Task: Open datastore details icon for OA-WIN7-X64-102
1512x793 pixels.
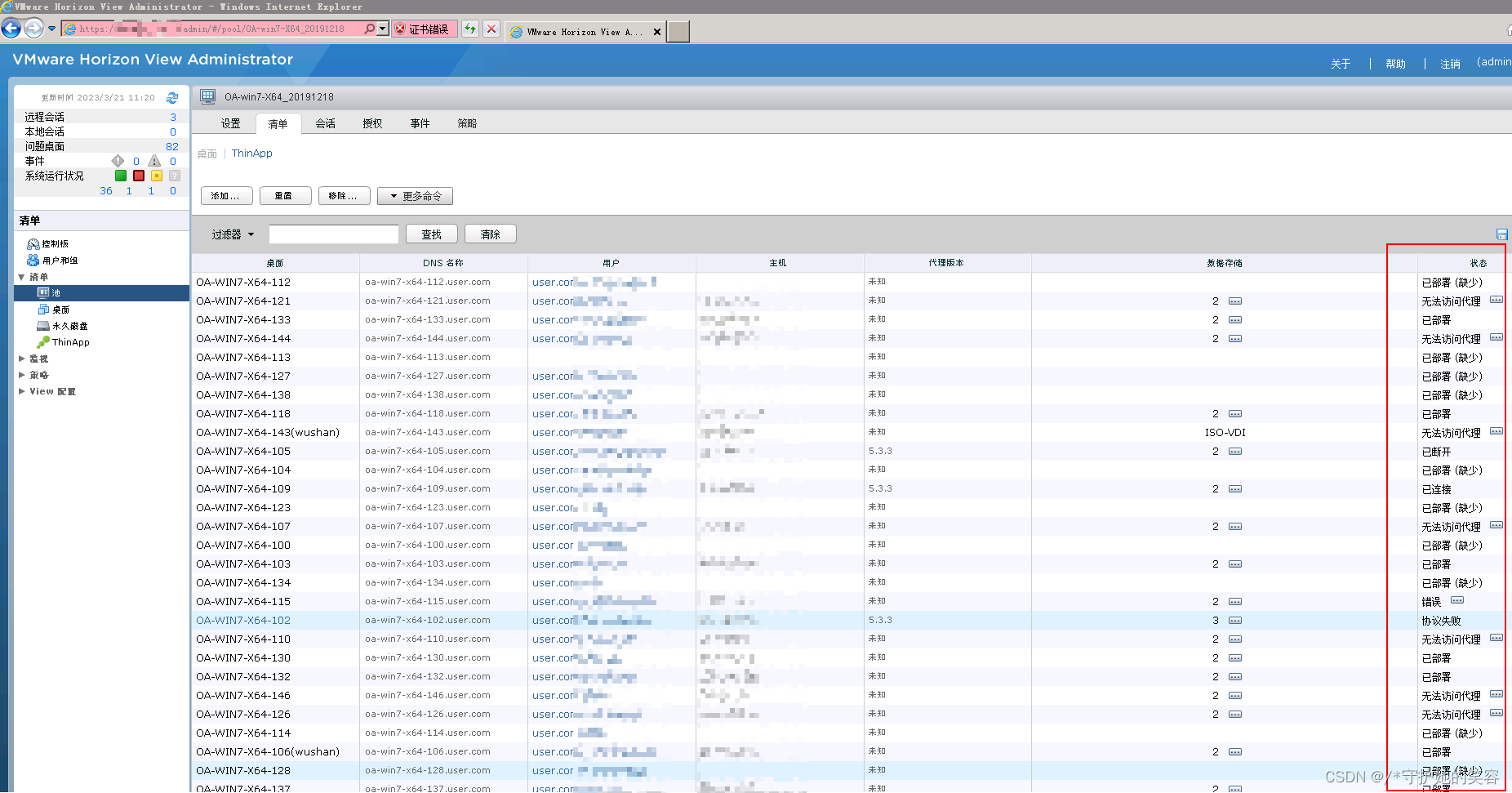Action: [1235, 621]
